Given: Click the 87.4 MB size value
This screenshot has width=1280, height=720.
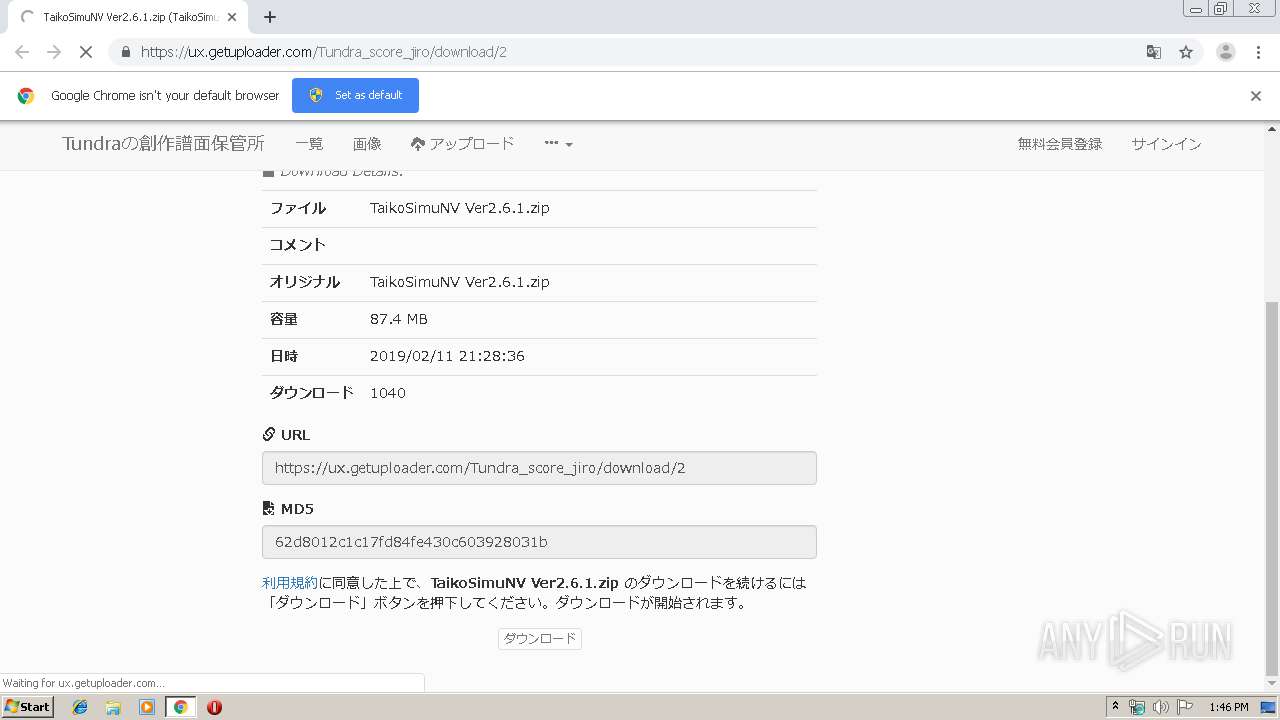Looking at the screenshot, I should 399,319.
